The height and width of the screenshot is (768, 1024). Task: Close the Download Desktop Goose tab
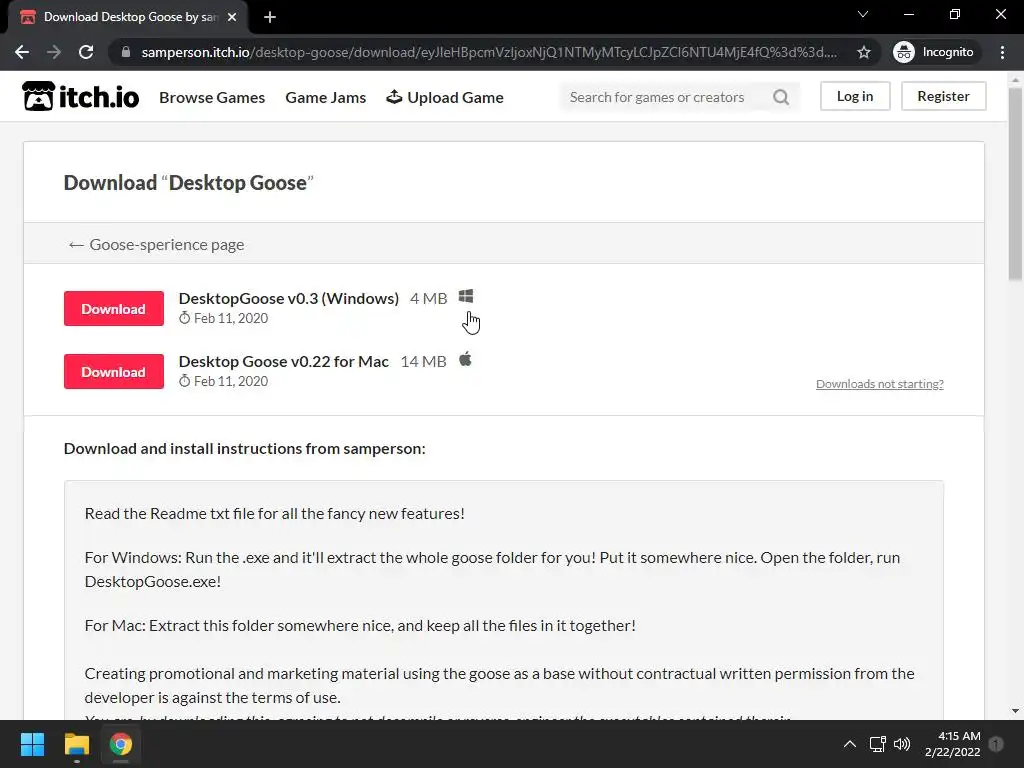pos(231,17)
